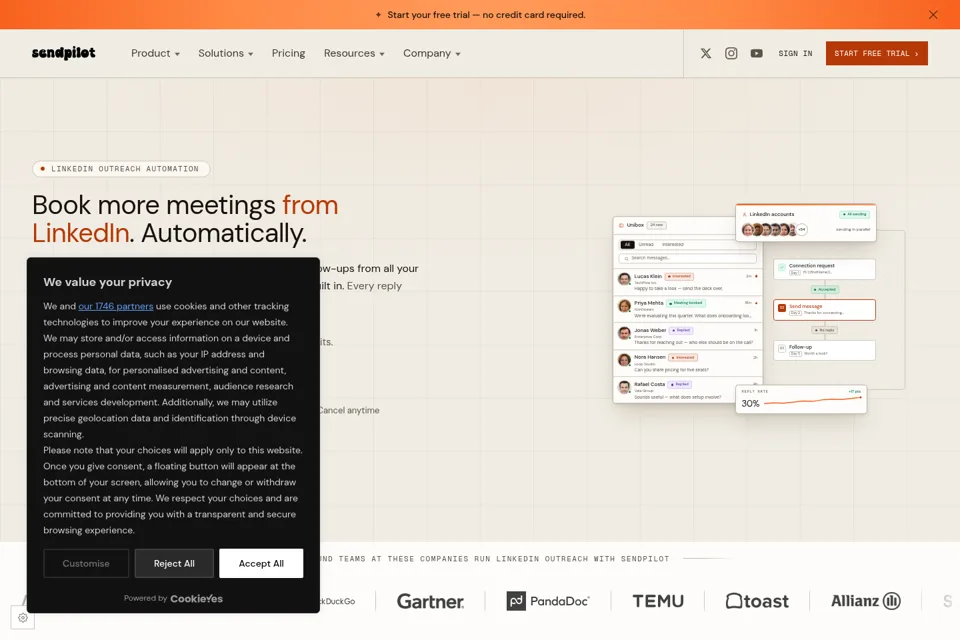Screen dimensions: 960x640
Task: Click the Connection request step card
Action: coord(825,269)
